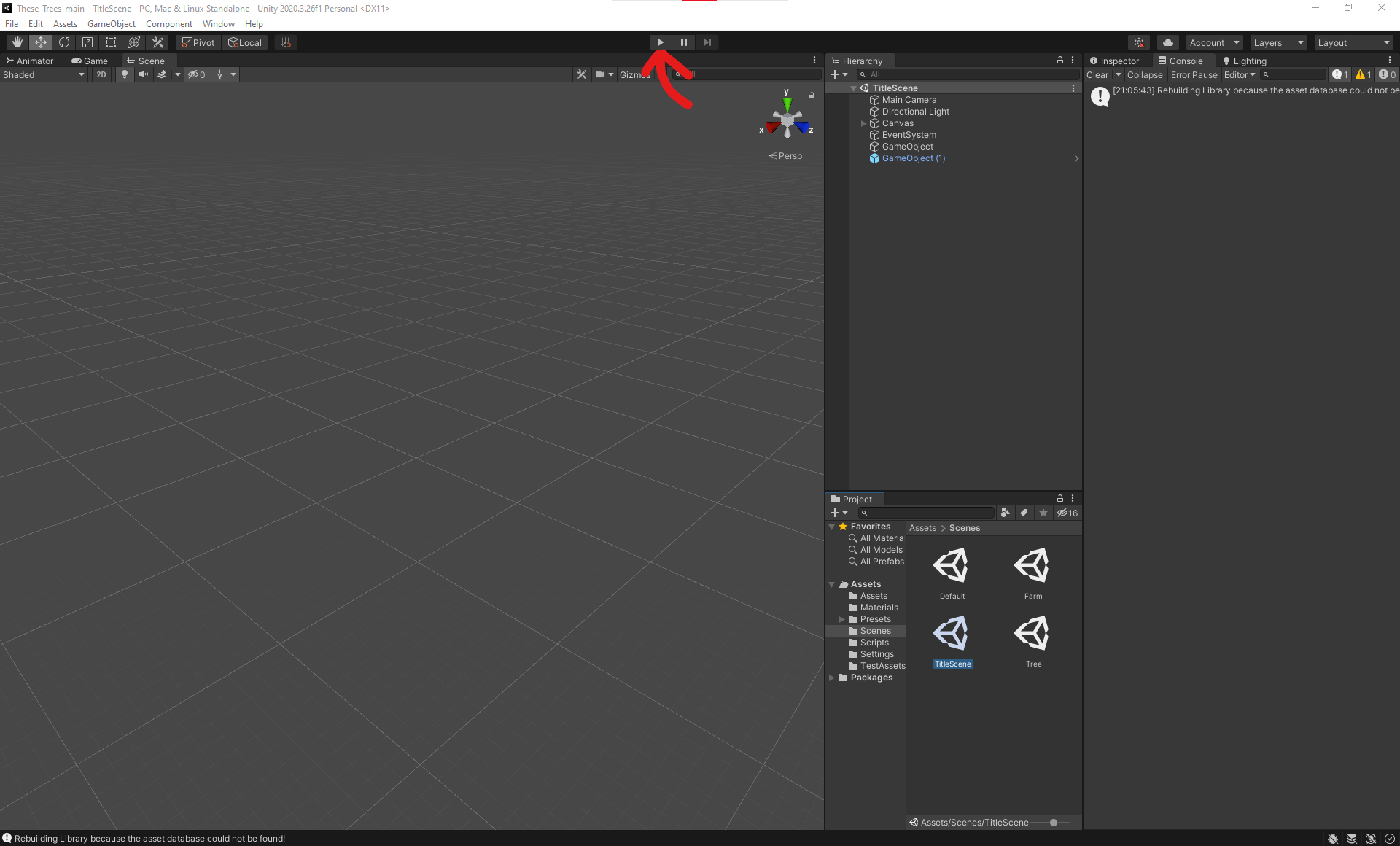Image resolution: width=1400 pixels, height=846 pixels.
Task: Clear the console log
Action: [x=1097, y=74]
